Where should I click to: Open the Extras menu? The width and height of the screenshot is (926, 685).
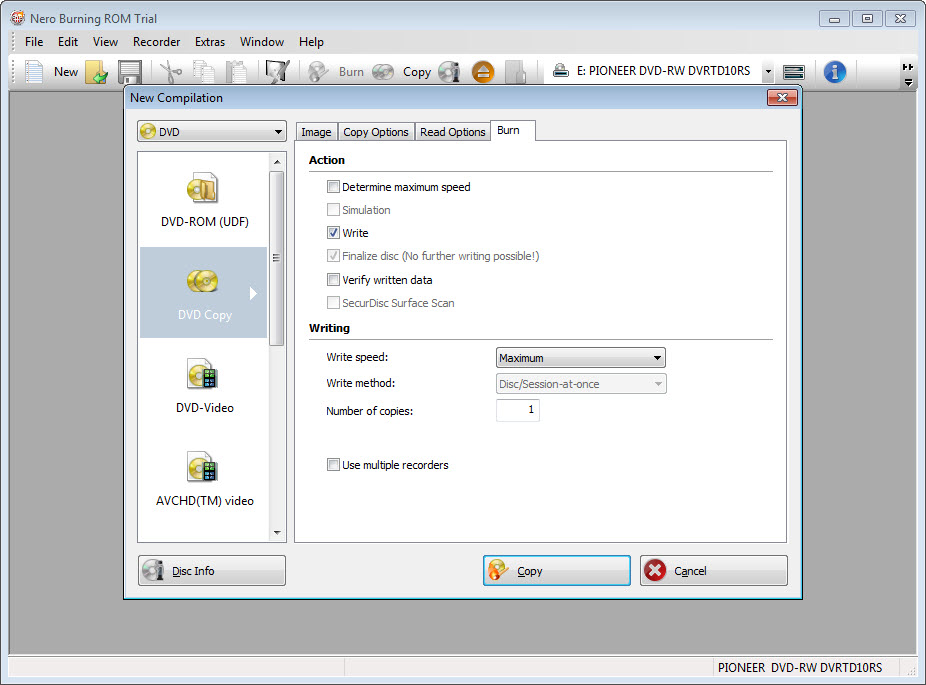210,42
